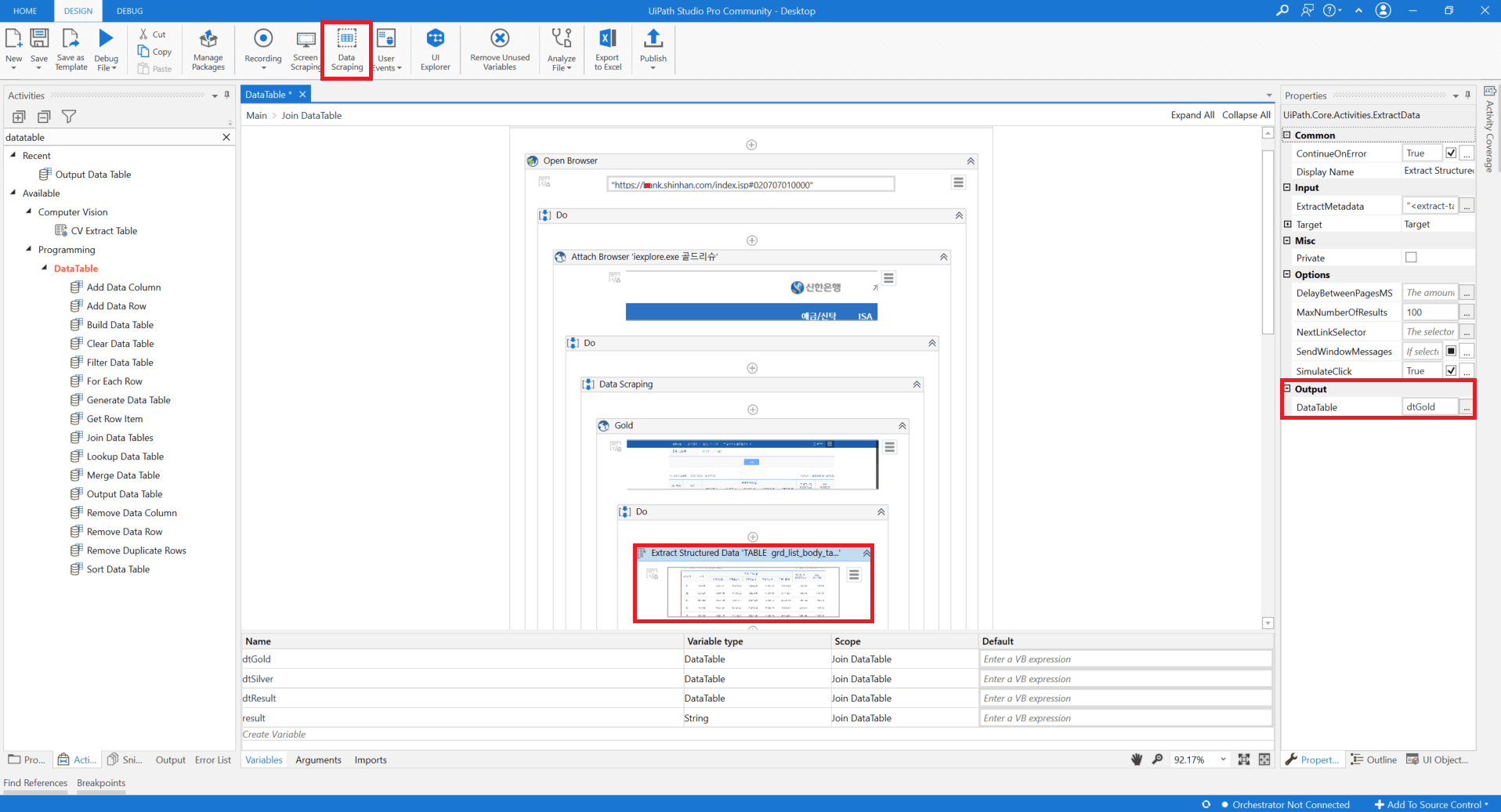Click Export to Excel

tap(606, 49)
